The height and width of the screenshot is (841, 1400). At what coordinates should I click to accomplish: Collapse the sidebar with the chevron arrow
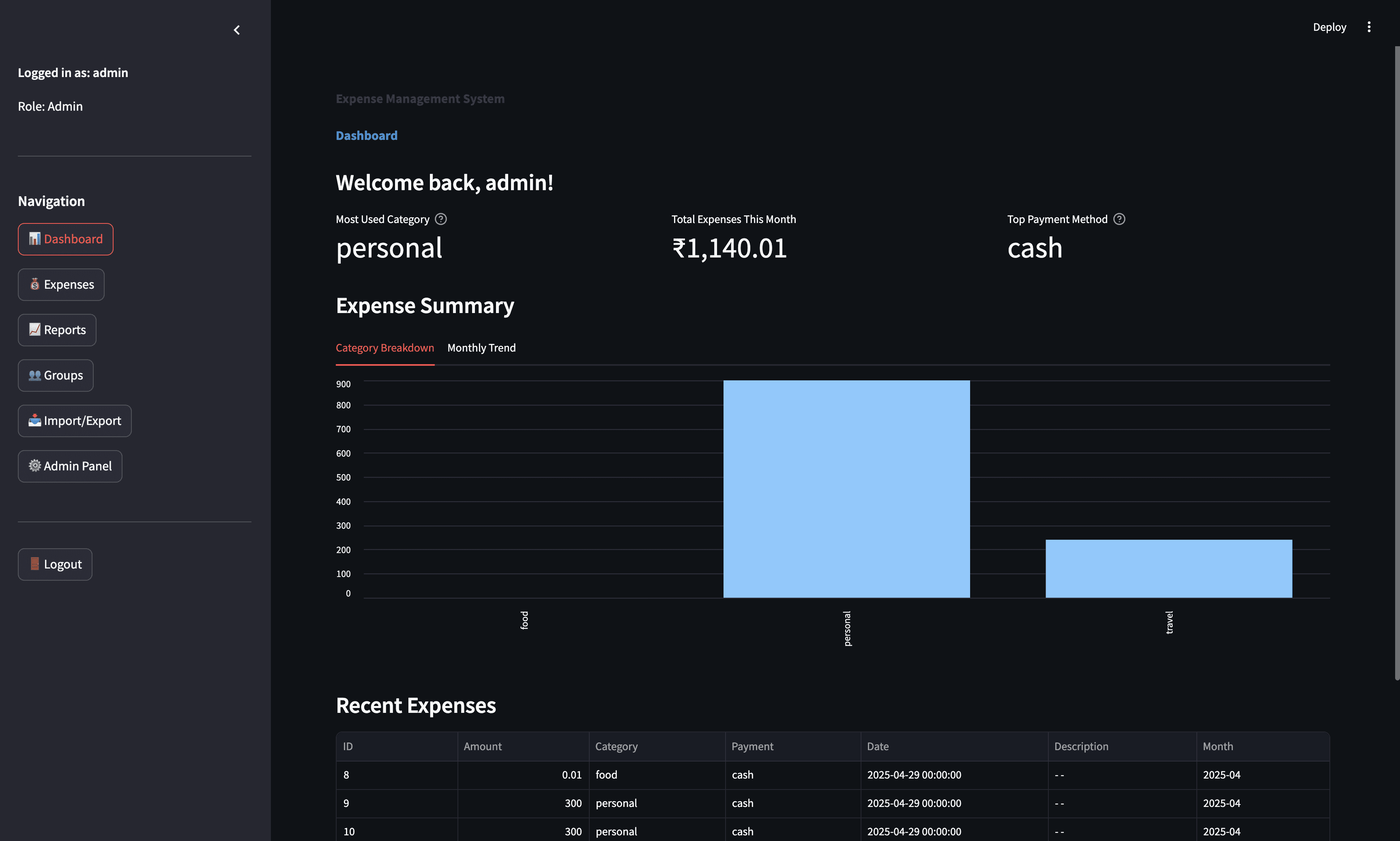(x=237, y=30)
